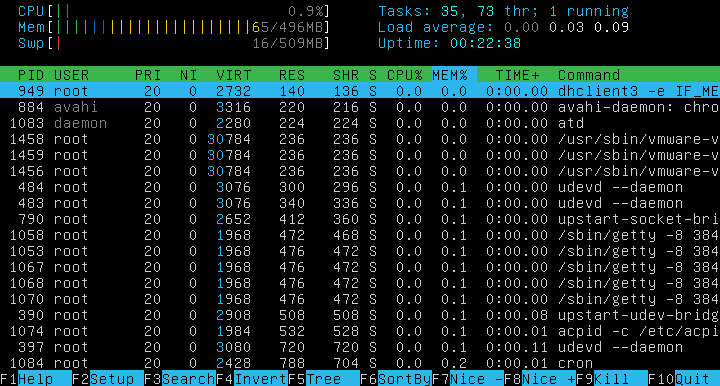Sort by the CPU% column header
This screenshot has height=386, width=720.
405,75
